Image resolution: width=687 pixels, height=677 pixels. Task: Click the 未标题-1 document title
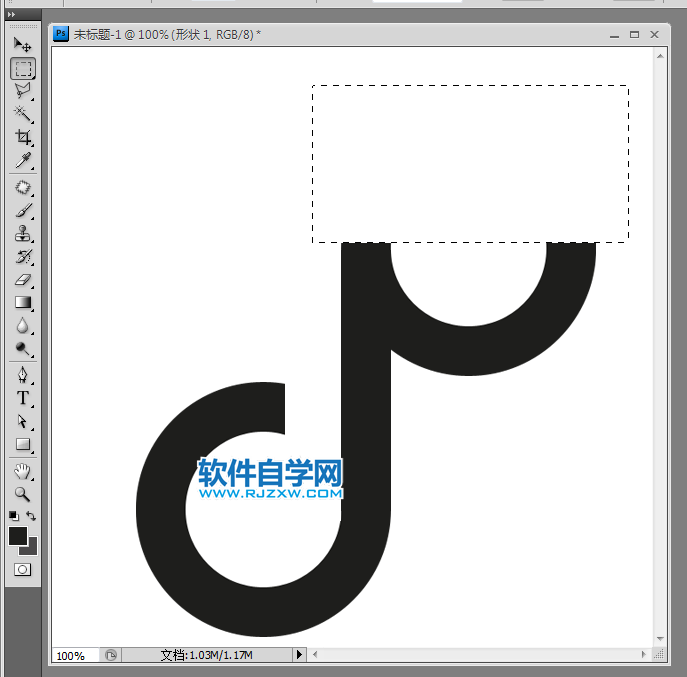167,34
